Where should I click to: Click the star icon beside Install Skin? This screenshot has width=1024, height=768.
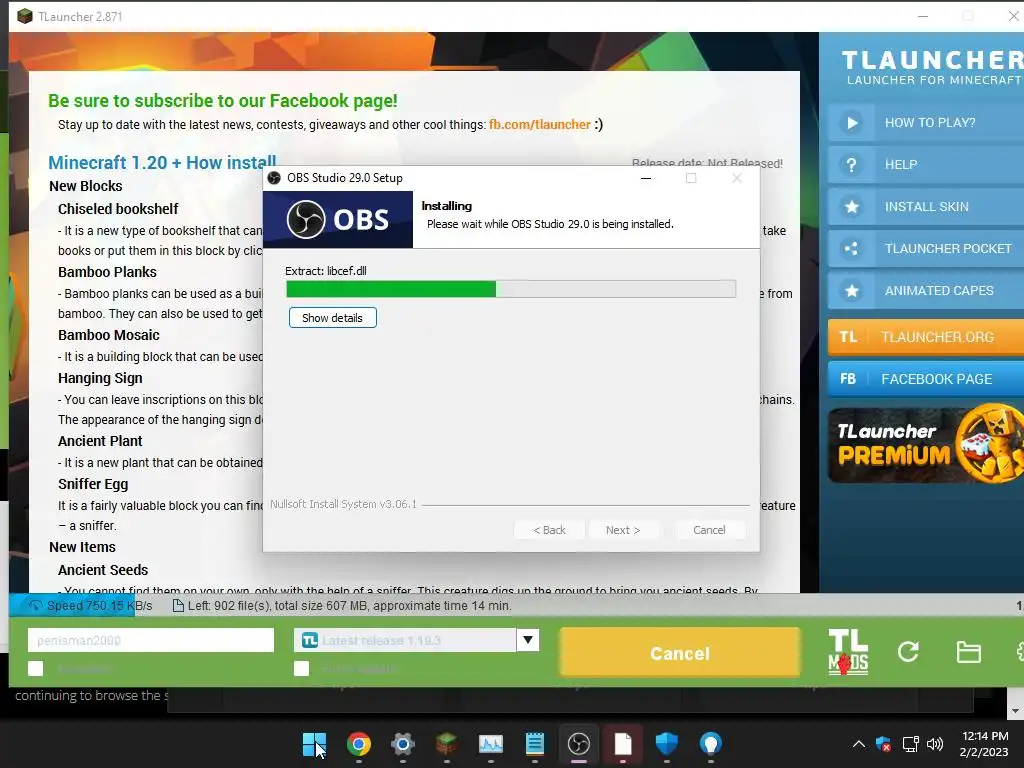852,207
